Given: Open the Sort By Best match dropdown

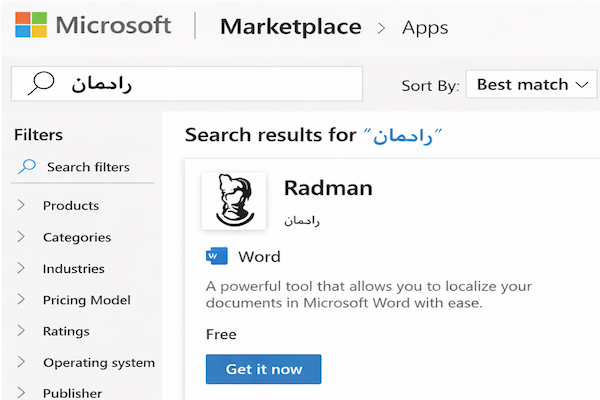Looking at the screenshot, I should tap(531, 85).
